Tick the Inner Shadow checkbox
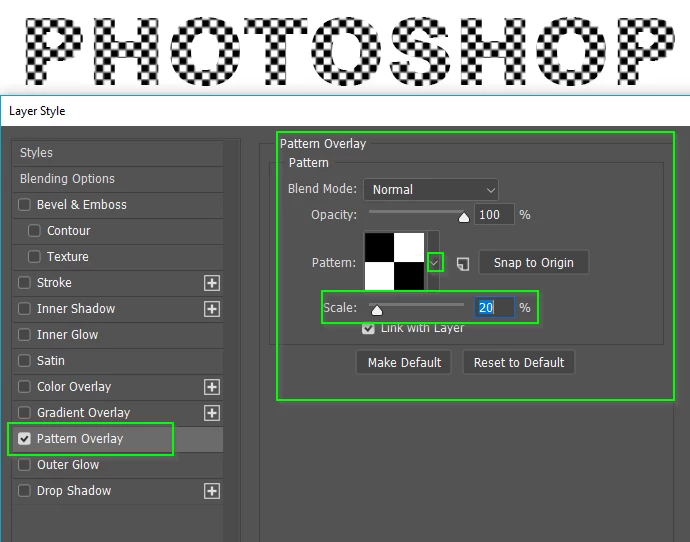The height and width of the screenshot is (542, 690). click(x=24, y=308)
